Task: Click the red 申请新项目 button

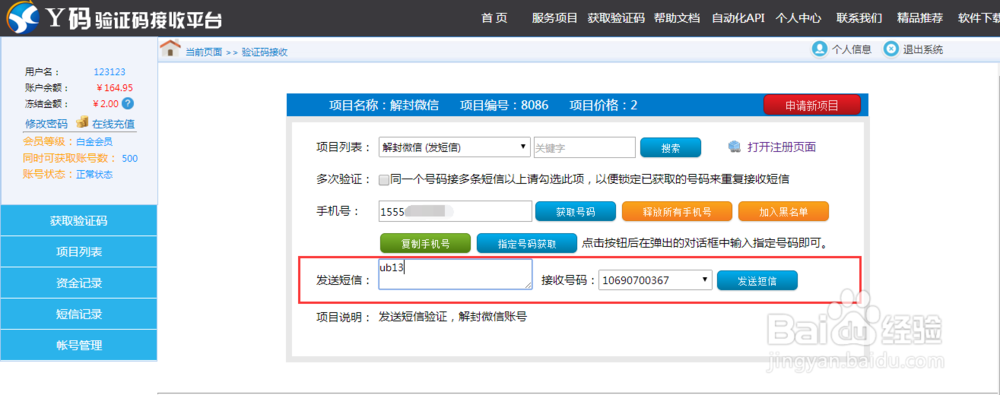Action: tap(812, 105)
